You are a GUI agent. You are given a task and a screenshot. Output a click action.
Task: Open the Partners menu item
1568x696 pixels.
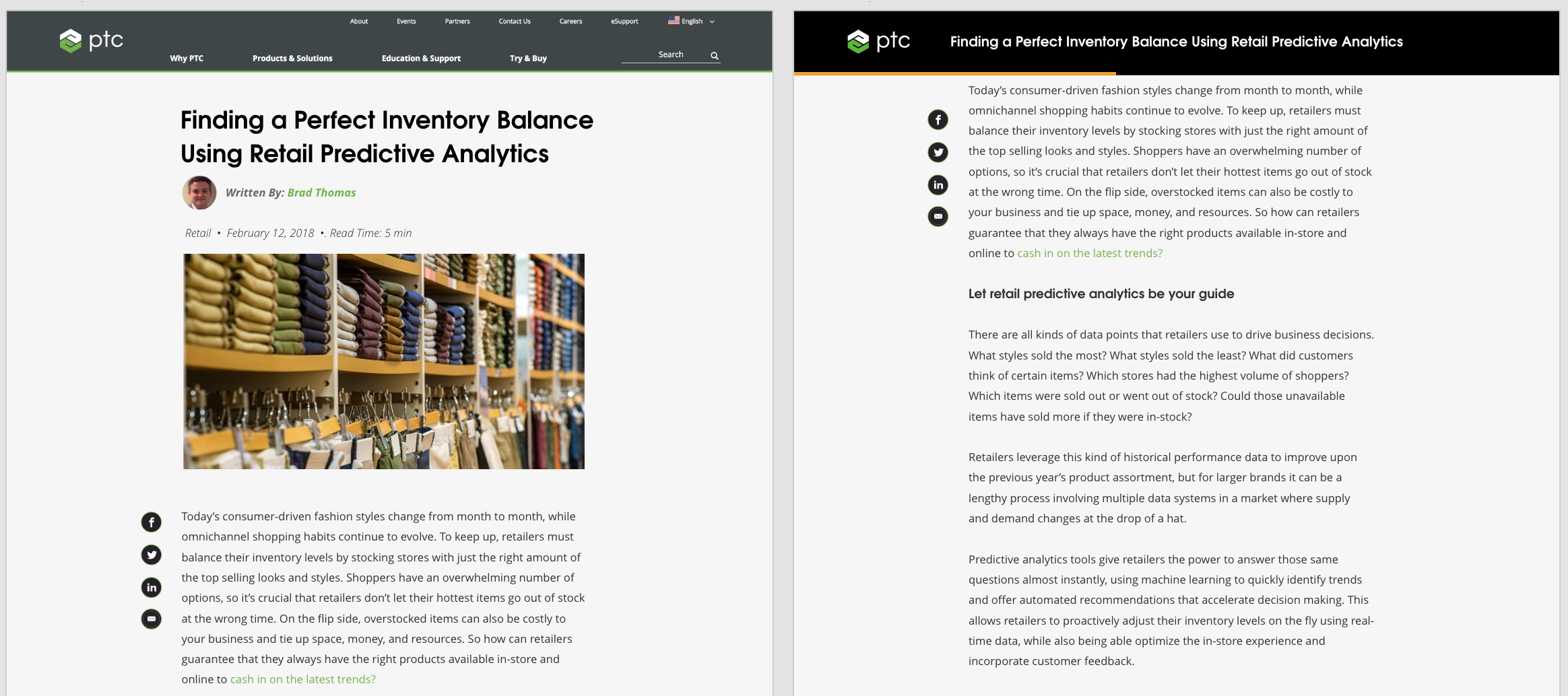click(457, 22)
